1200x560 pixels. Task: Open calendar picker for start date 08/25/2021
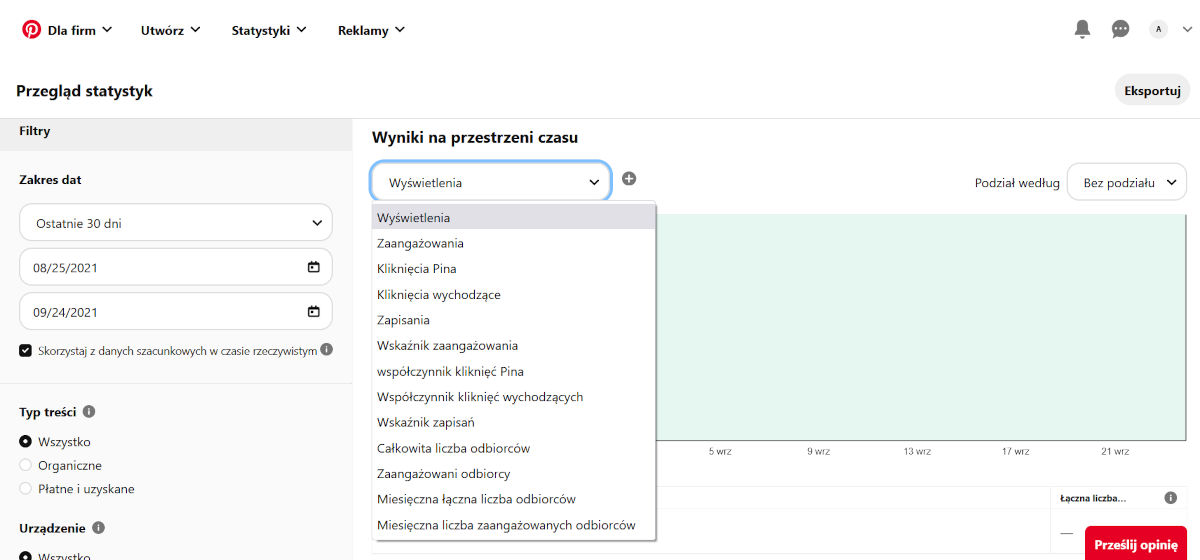[313, 268]
